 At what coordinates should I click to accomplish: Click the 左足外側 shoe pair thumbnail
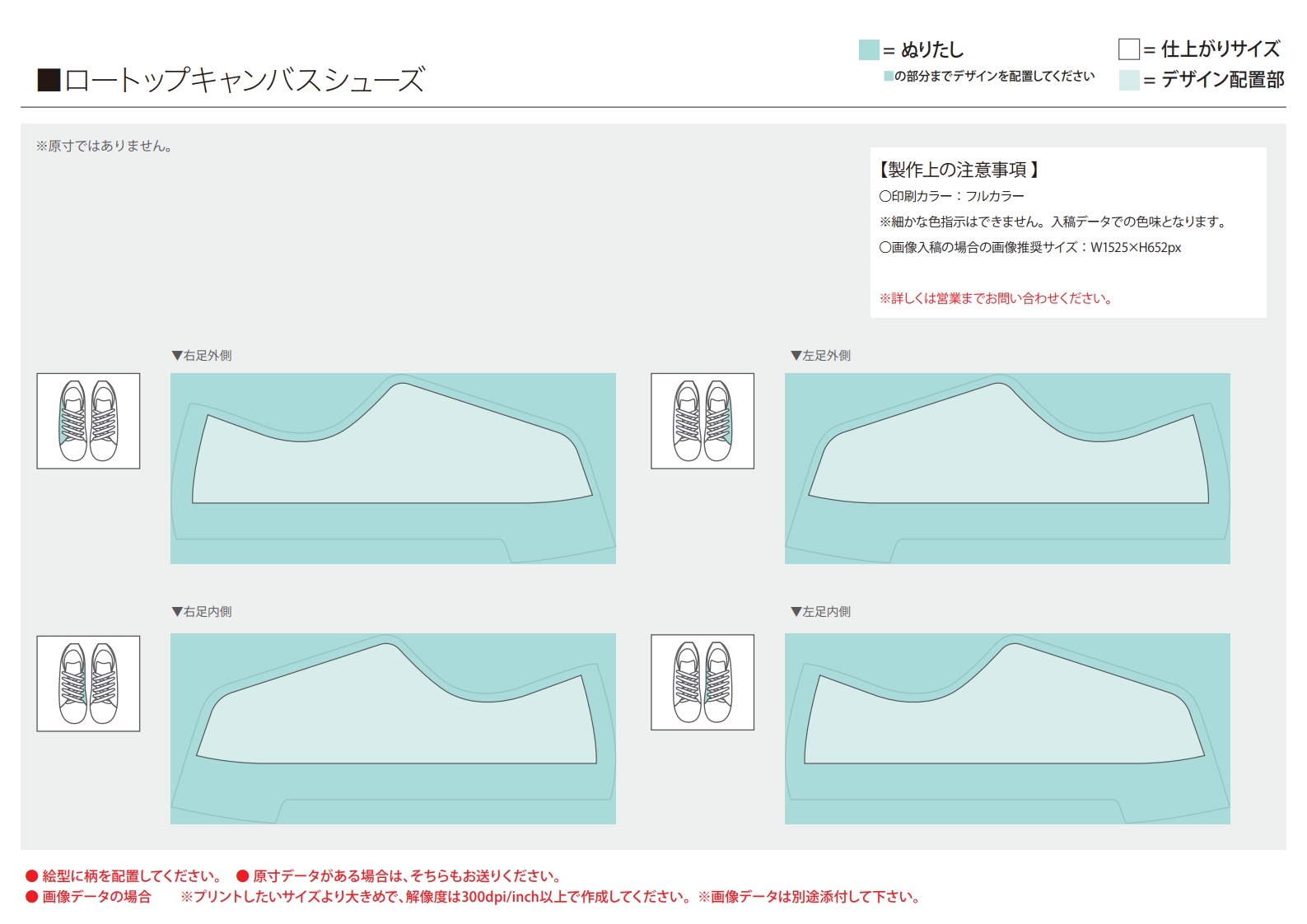pyautogui.click(x=703, y=421)
